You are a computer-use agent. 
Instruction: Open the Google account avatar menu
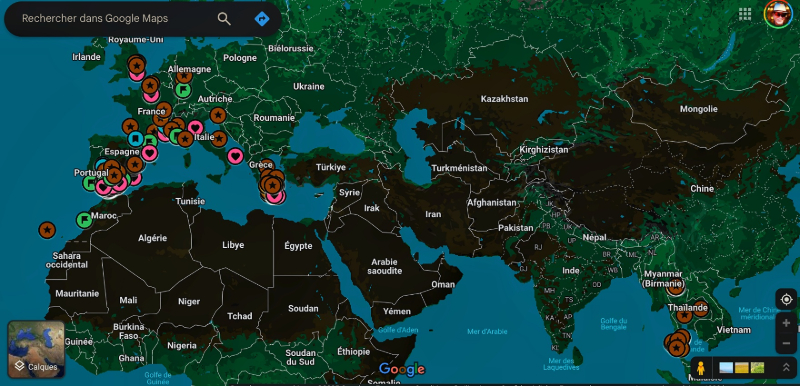777,14
